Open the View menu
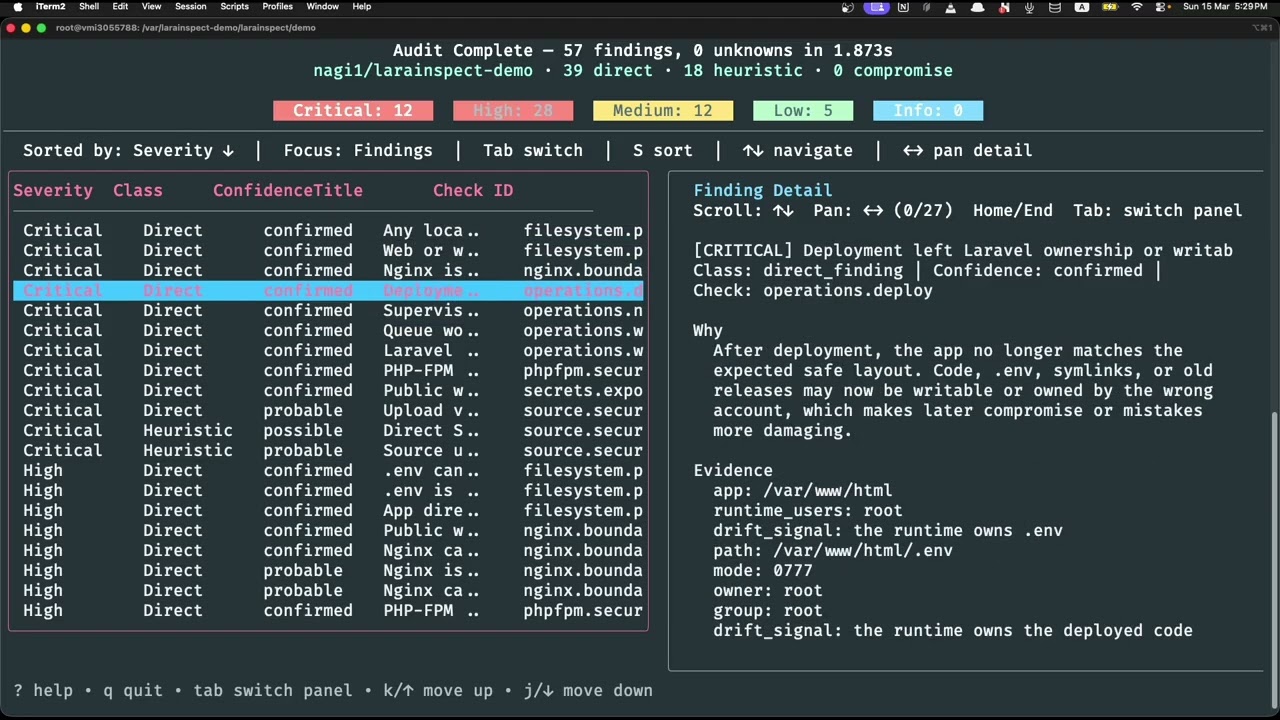 [x=151, y=6]
